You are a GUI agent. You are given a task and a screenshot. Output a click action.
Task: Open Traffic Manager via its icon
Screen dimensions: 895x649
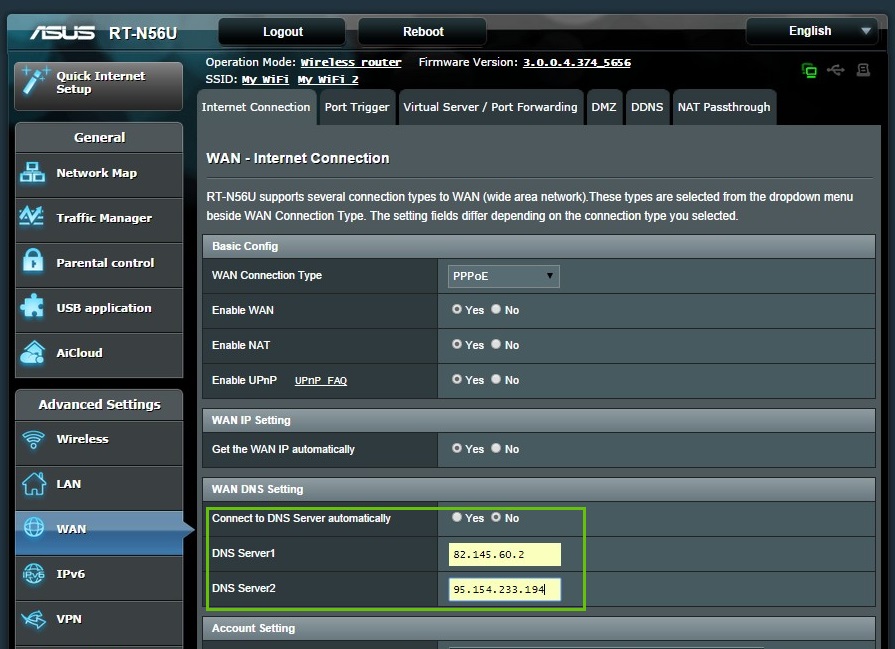[33, 217]
